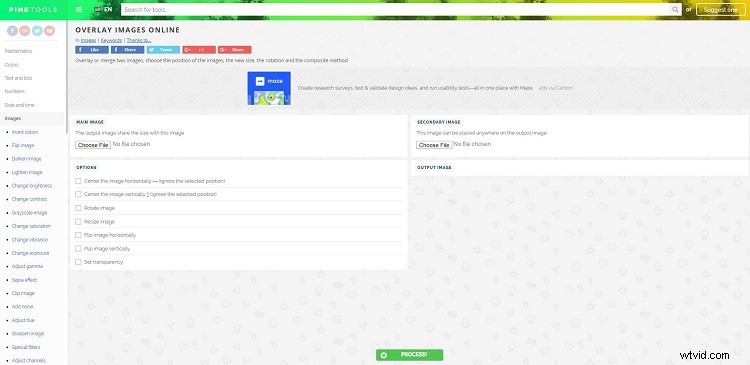Enable the Set transparency checkbox
Screen dimensions: 750x365
pos(78,262)
